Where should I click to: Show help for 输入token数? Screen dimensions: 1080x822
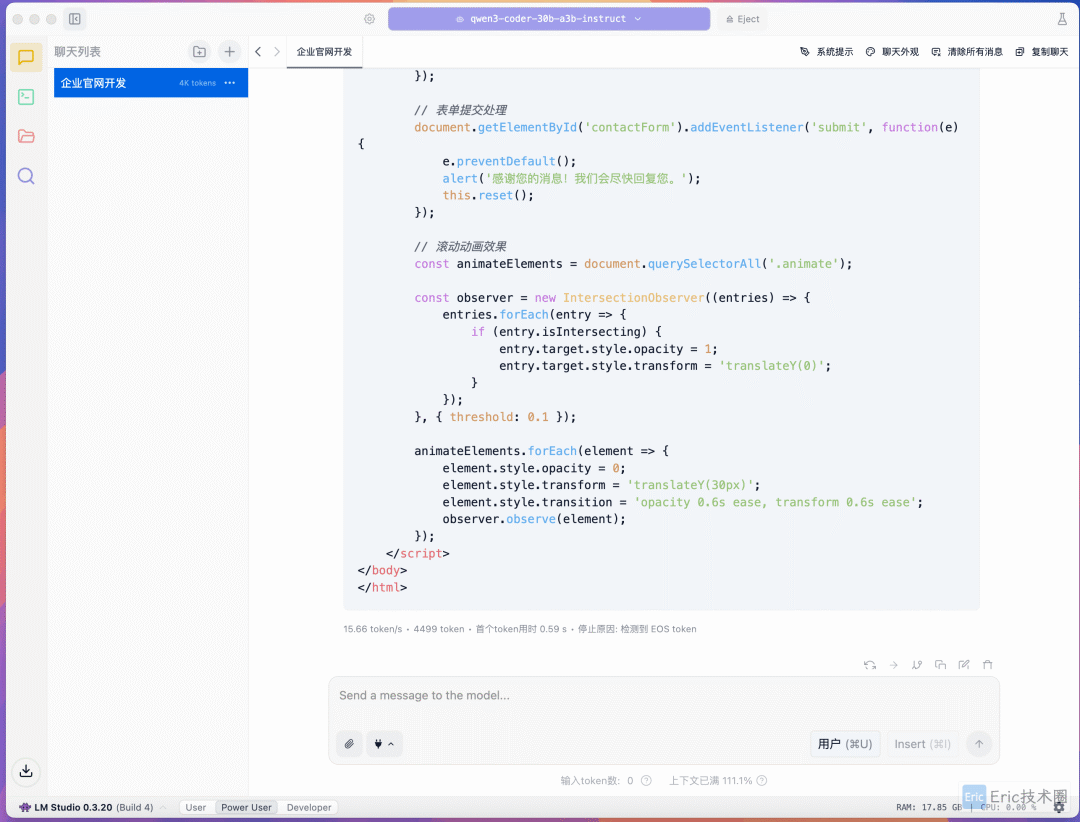pyautogui.click(x=646, y=781)
